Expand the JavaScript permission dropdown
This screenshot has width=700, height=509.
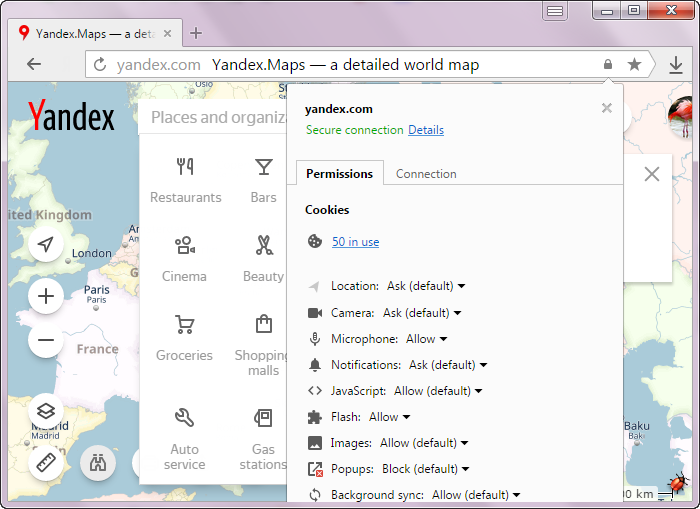[438, 391]
